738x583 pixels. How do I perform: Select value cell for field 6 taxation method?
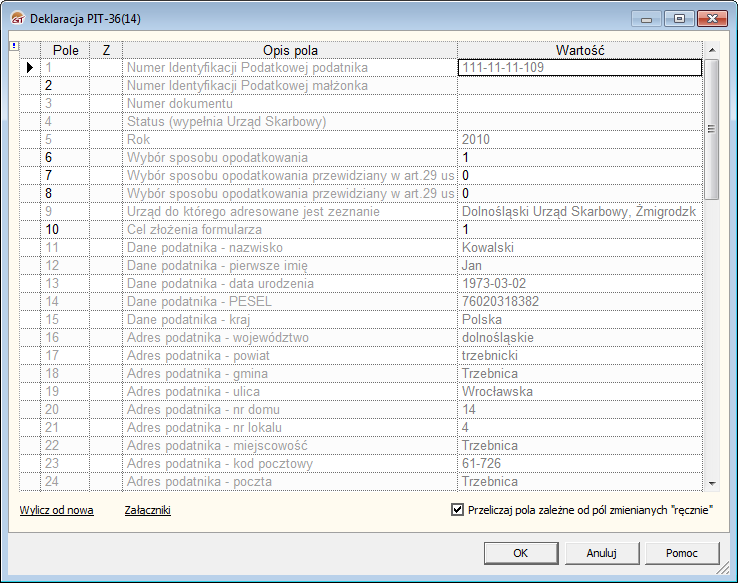580,158
